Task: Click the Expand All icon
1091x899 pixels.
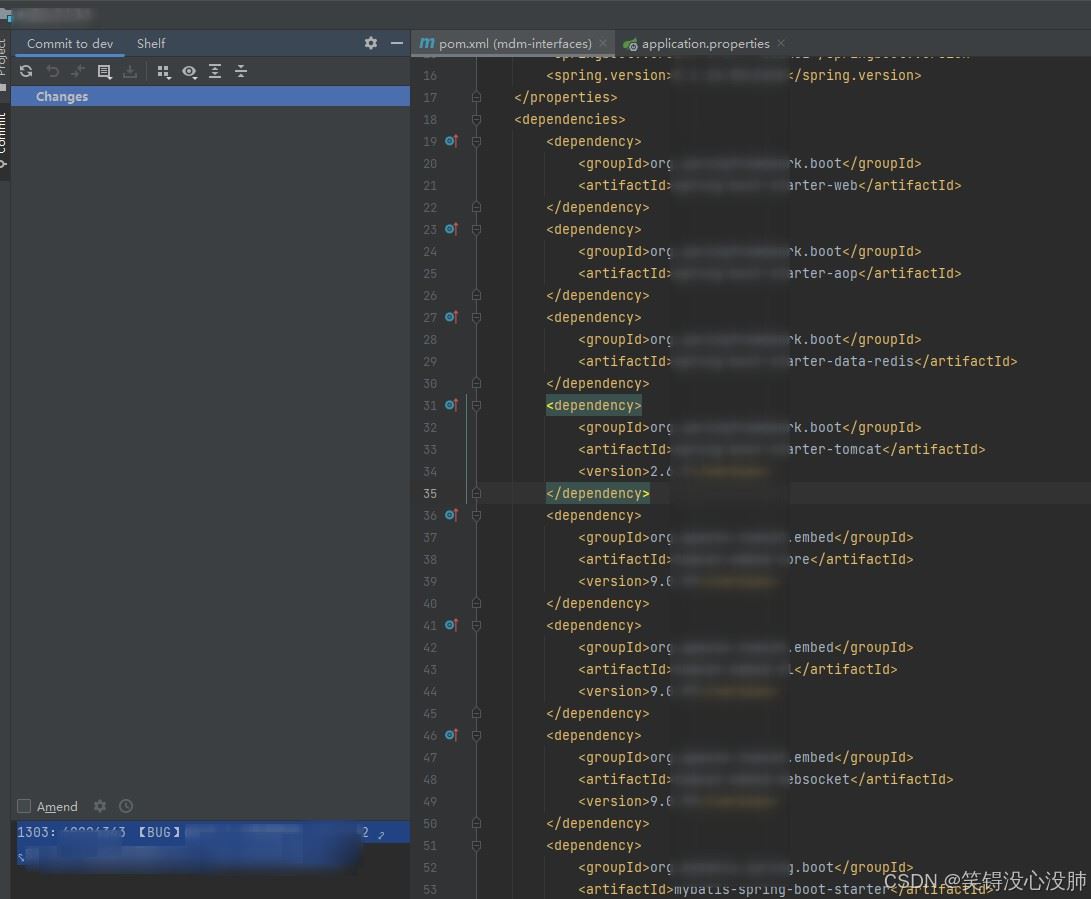Action: 215,72
